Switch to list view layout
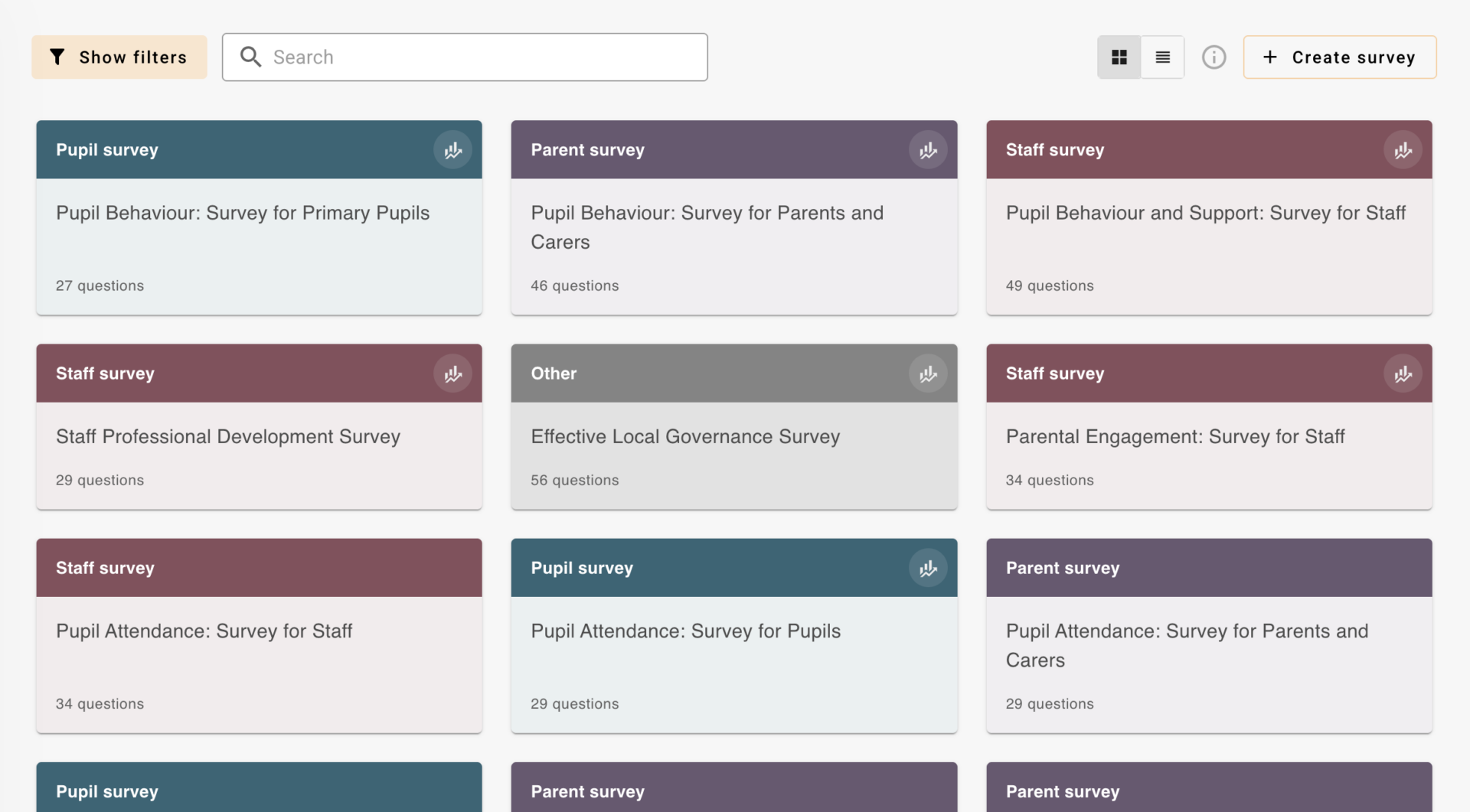This screenshot has height=812, width=1470. (1162, 57)
